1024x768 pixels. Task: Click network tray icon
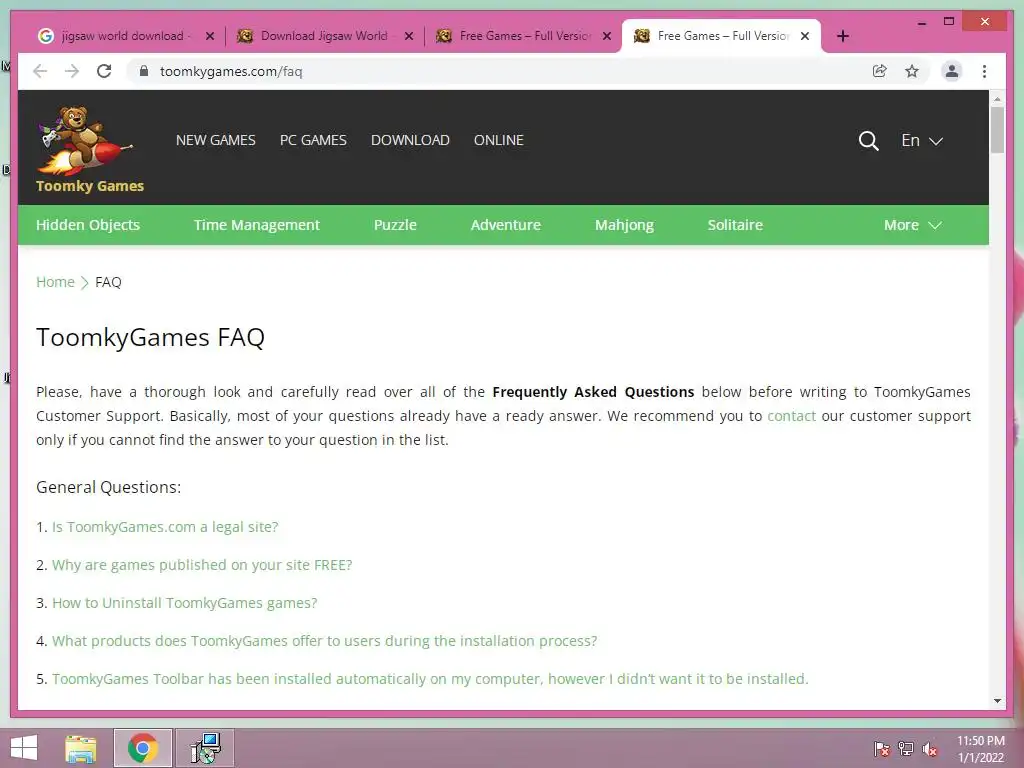(906, 749)
